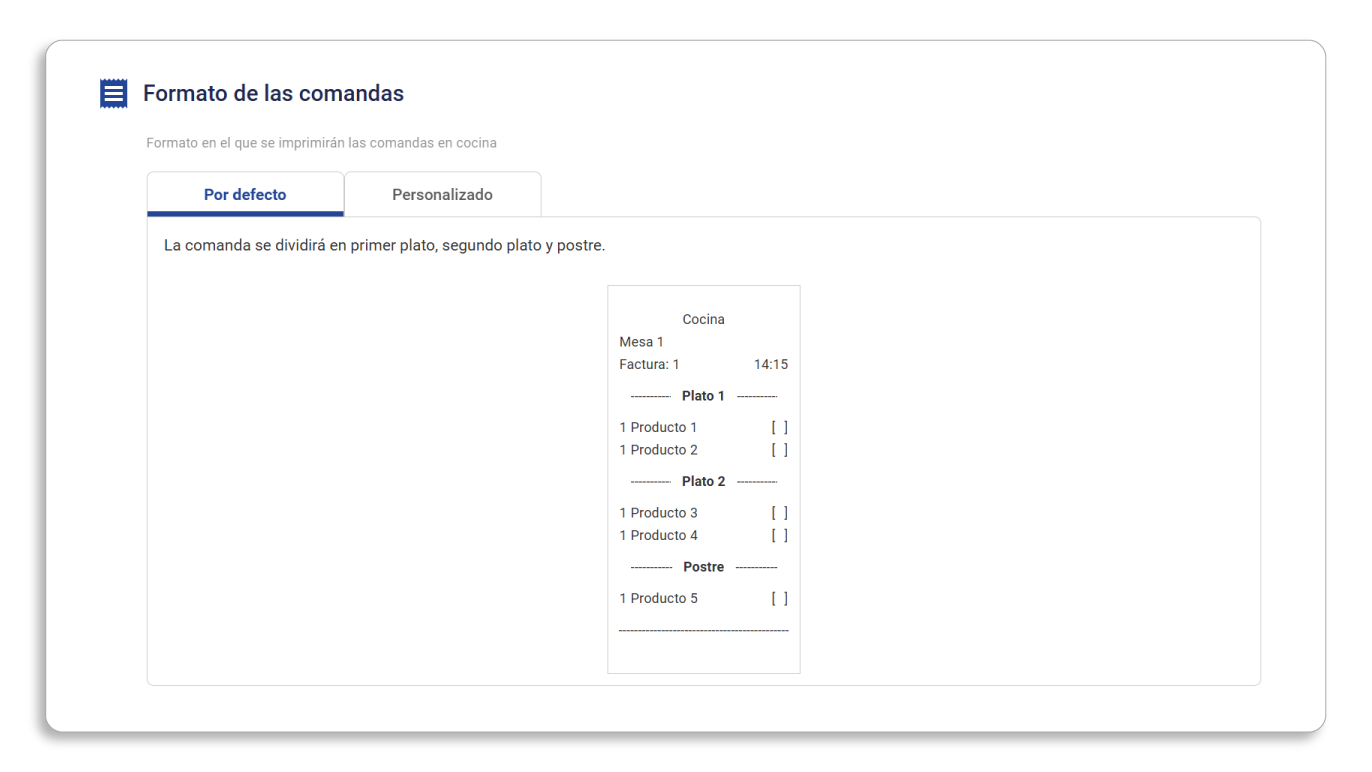
Task: Click the Mesa 1 line on the ticket
Action: point(641,342)
